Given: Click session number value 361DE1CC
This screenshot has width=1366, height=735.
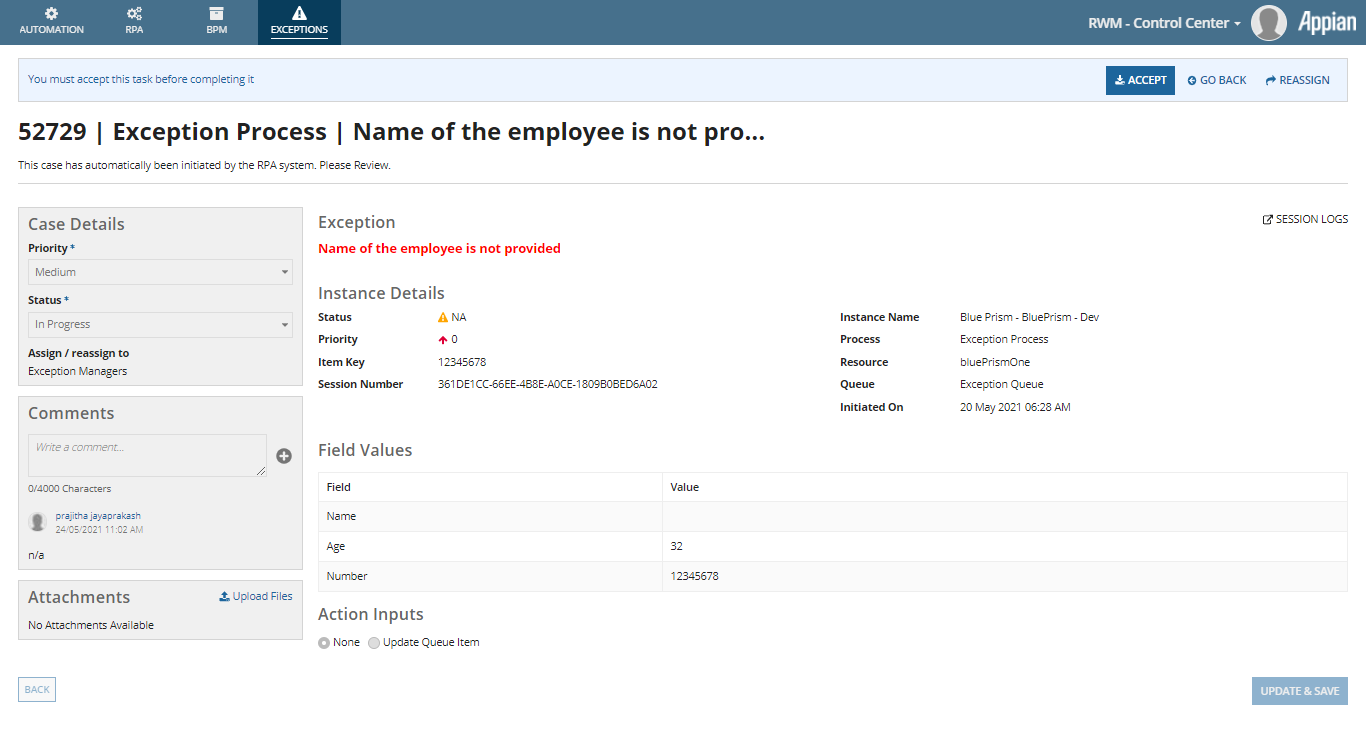Looking at the screenshot, I should pyautogui.click(x=547, y=384).
